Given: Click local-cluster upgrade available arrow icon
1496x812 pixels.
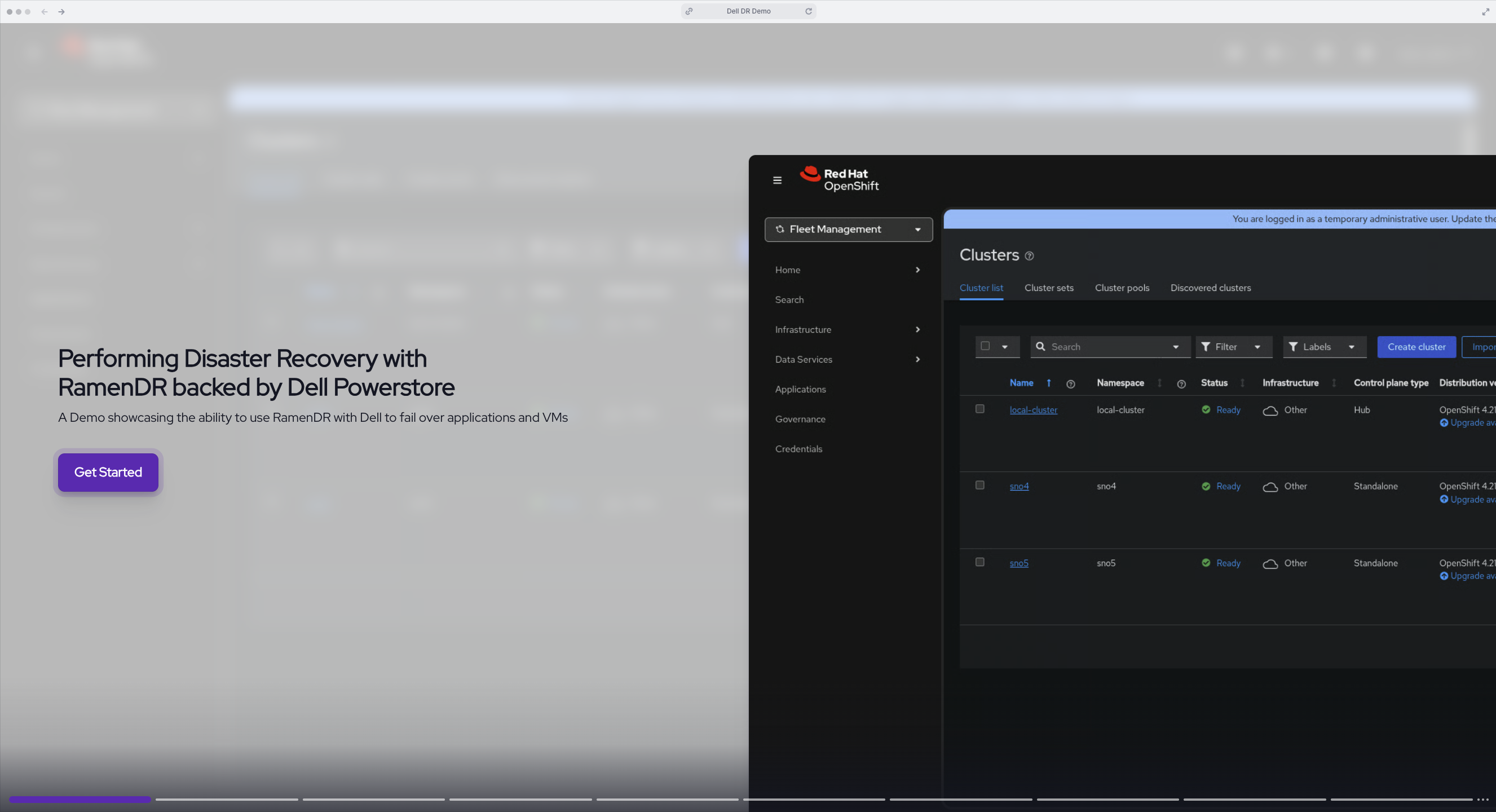Looking at the screenshot, I should (x=1444, y=423).
